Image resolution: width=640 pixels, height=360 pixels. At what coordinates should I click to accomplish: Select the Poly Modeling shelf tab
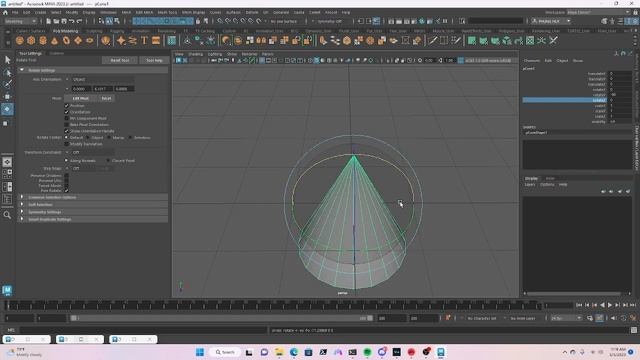tap(65, 31)
